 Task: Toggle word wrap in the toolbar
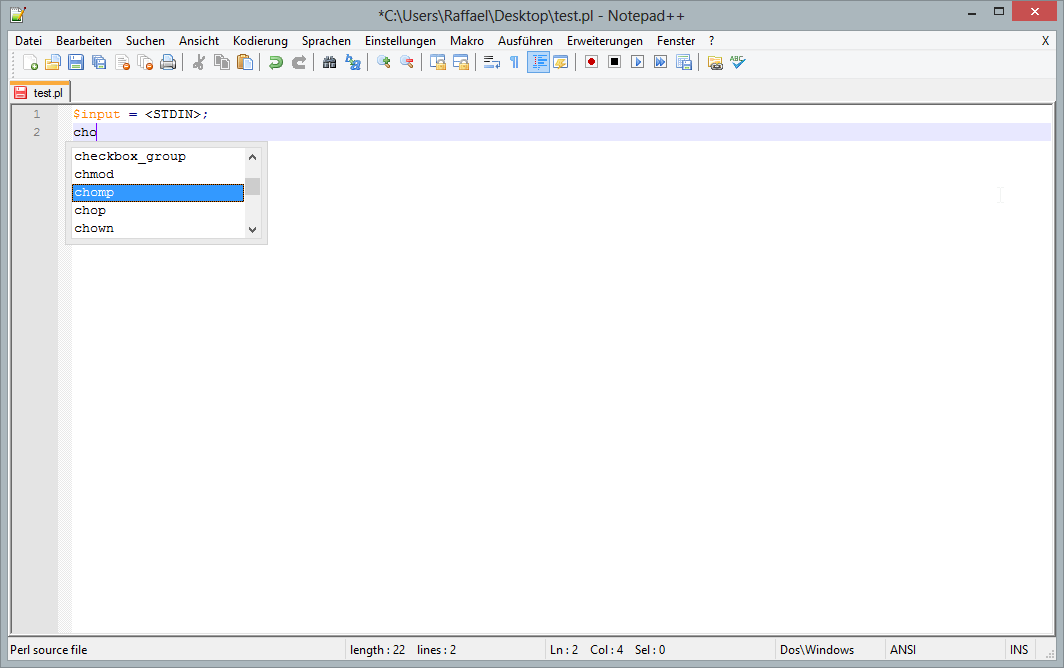[490, 62]
